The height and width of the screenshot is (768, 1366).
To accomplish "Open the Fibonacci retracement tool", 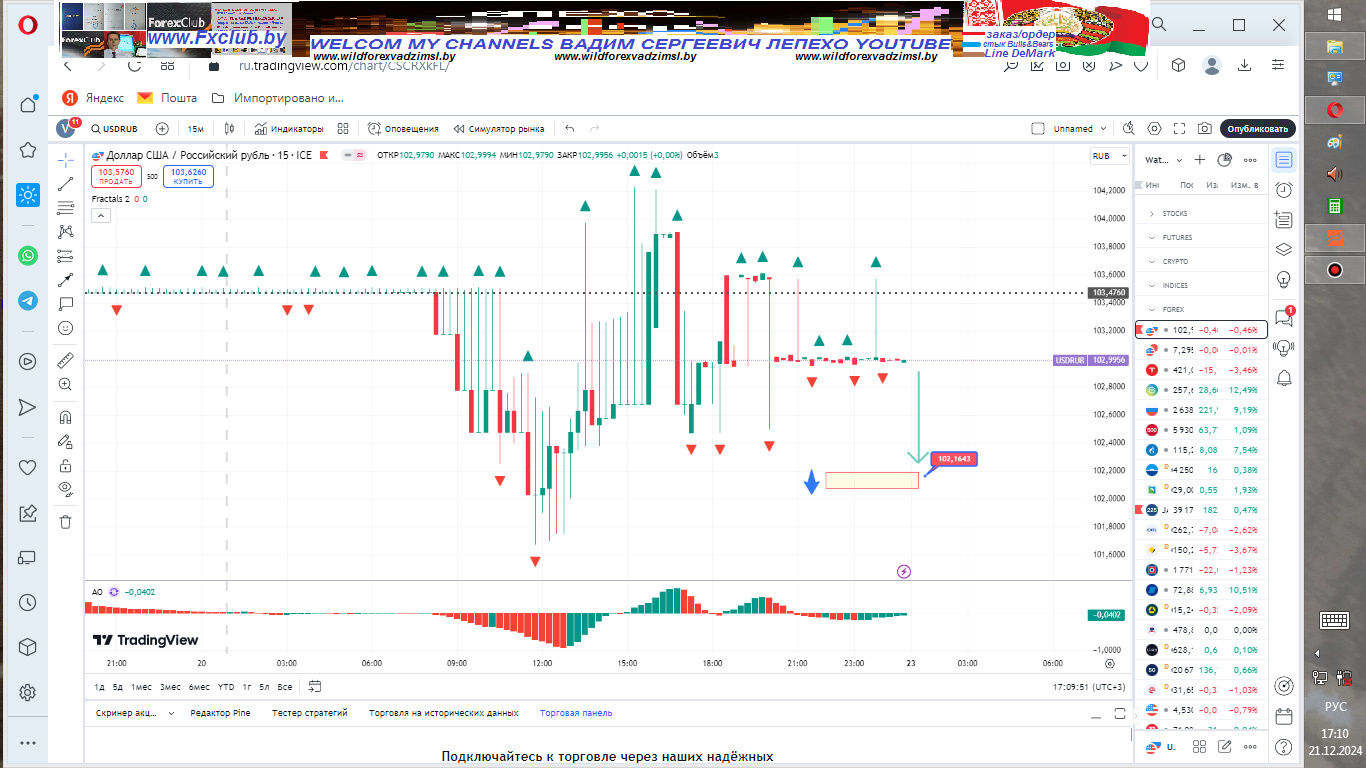I will pos(66,208).
